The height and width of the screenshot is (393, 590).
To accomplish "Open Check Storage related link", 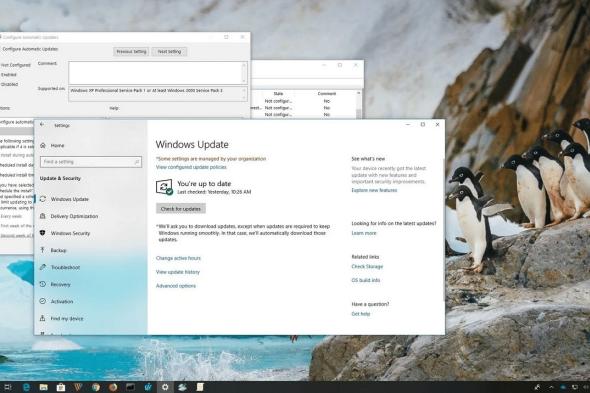I will pyautogui.click(x=367, y=267).
